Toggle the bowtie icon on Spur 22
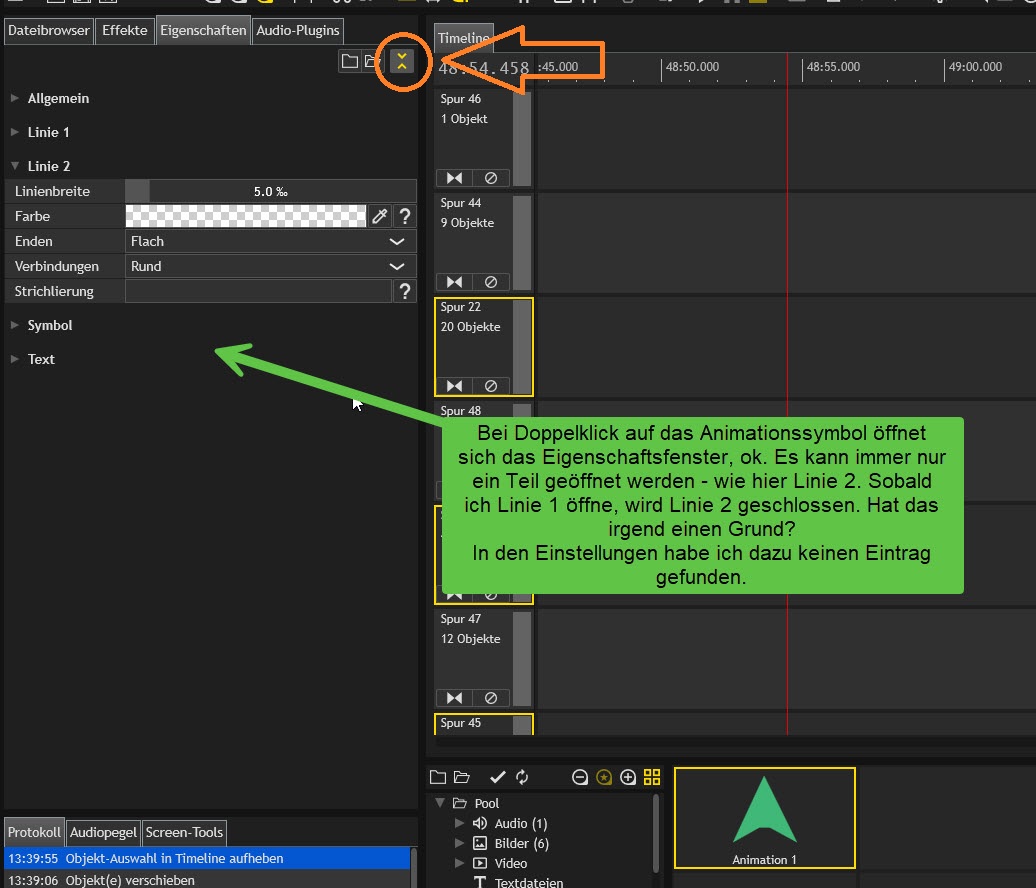 (x=454, y=386)
